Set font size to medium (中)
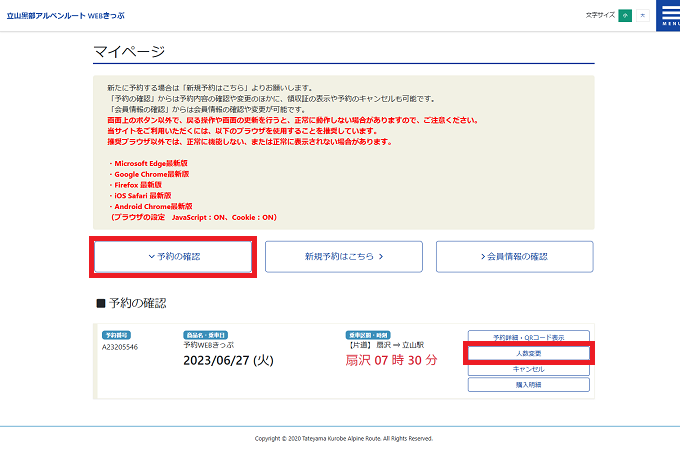The width and height of the screenshot is (680, 449). (625, 16)
